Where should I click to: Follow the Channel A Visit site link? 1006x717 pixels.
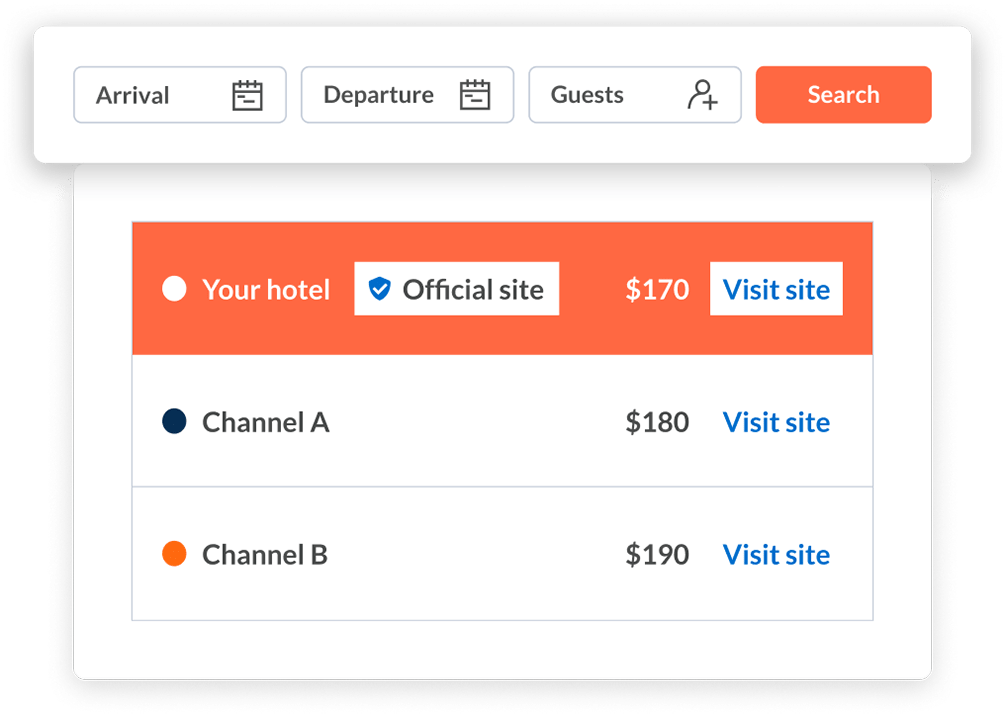click(776, 422)
